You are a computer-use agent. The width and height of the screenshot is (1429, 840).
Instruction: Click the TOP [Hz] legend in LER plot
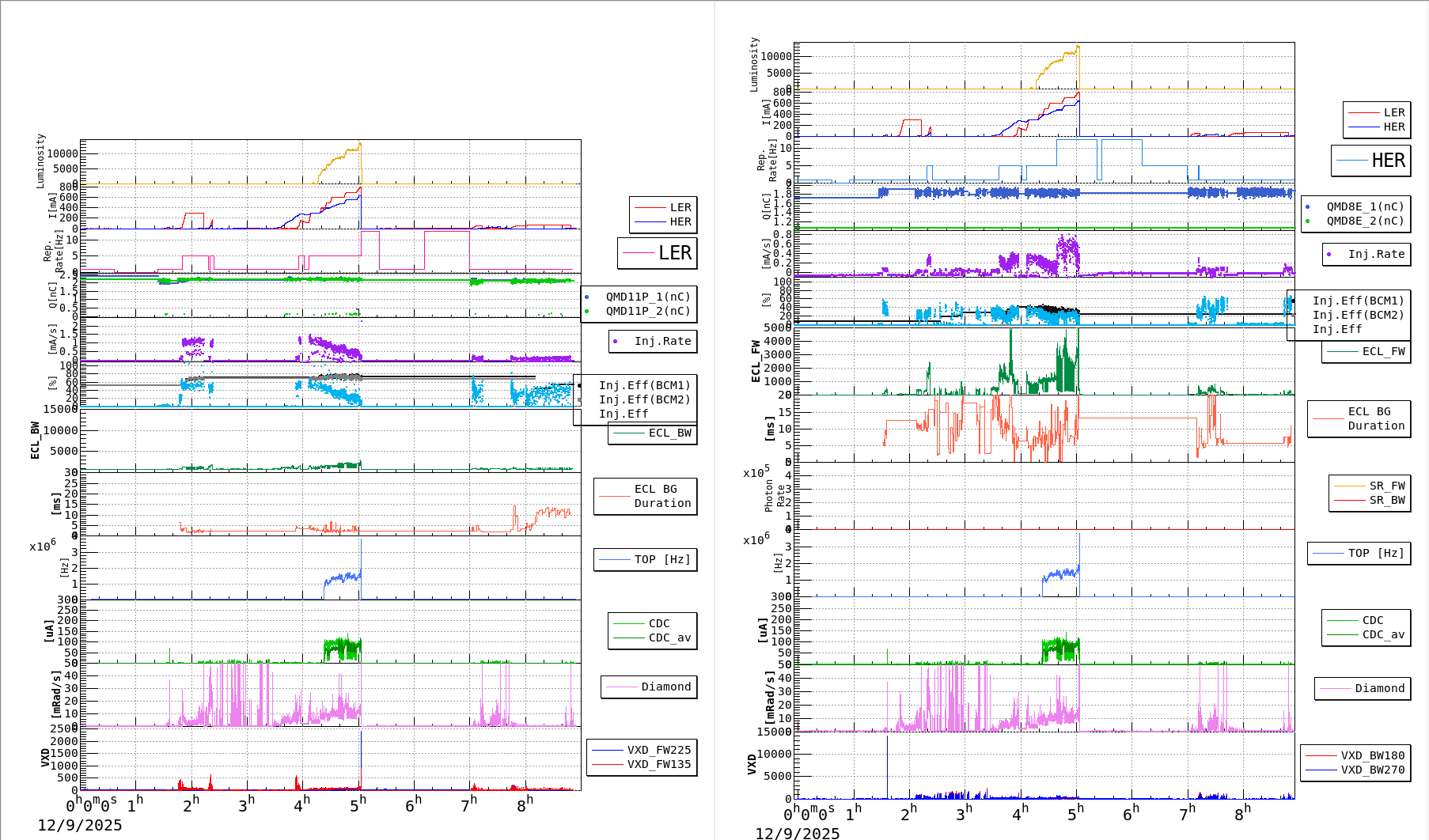[661, 559]
